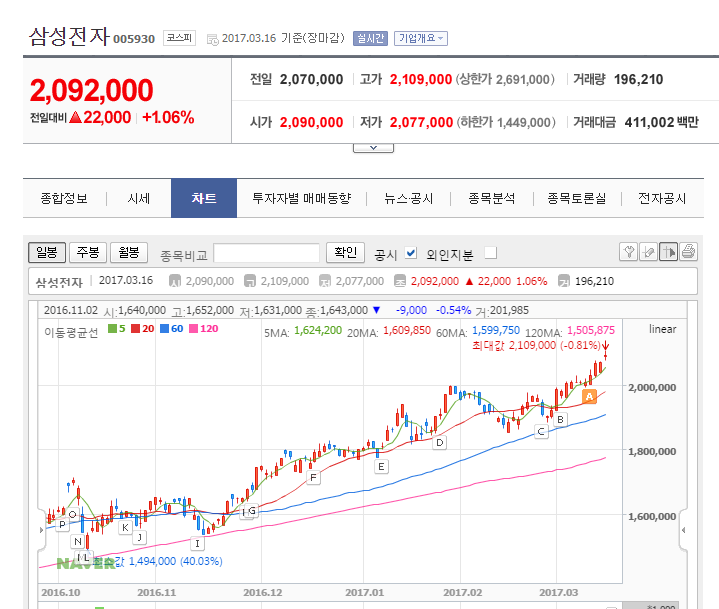The image size is (719, 609).
Task: Select the drawing pencil tool icon
Action: [x=649, y=252]
